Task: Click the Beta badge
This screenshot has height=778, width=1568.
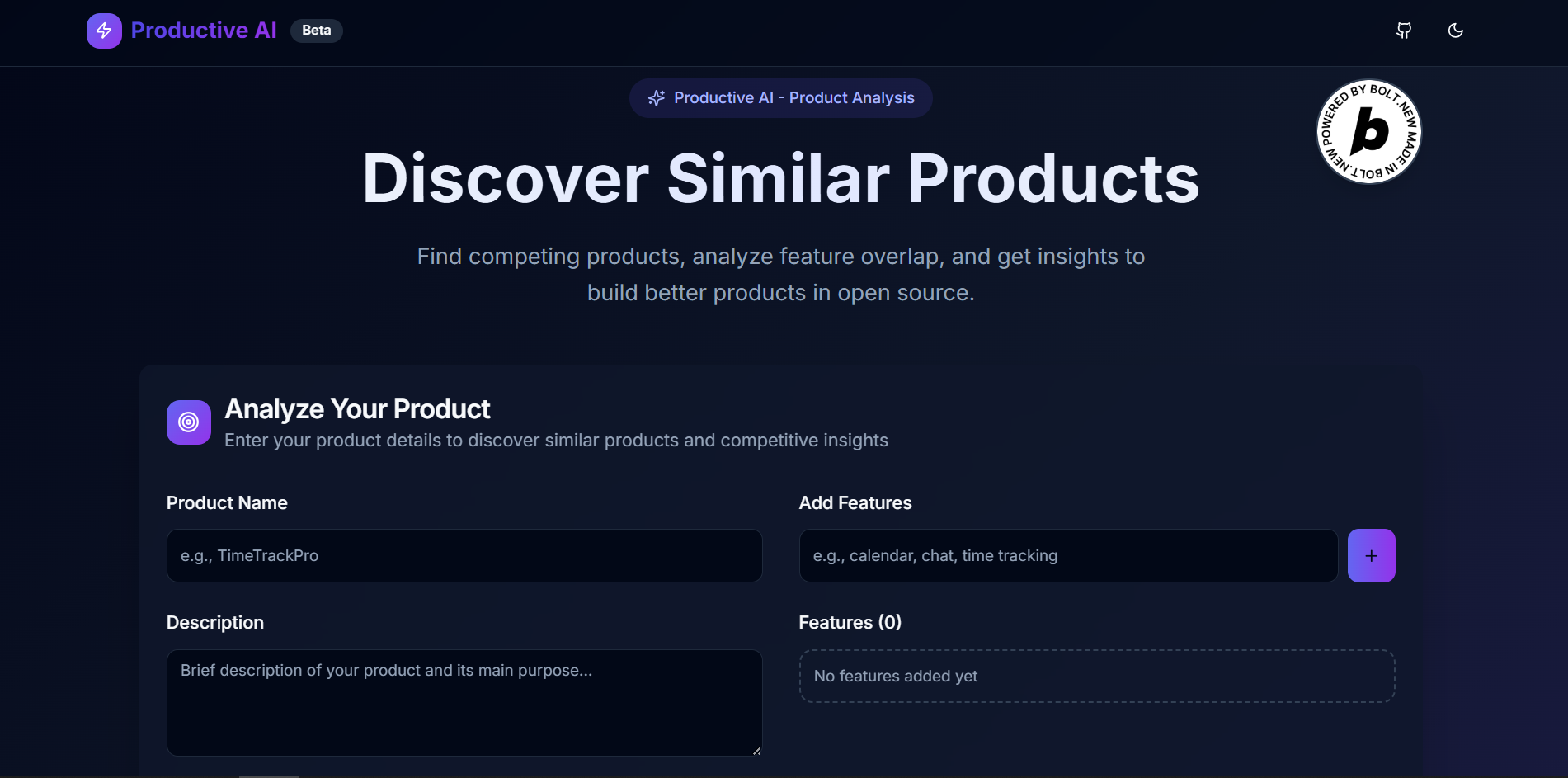Action: pyautogui.click(x=317, y=31)
